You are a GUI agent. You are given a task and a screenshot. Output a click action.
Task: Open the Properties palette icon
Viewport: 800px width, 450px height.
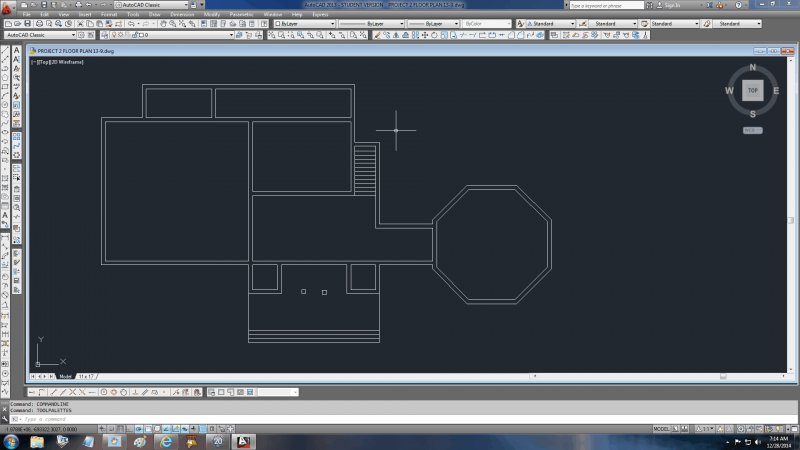pyautogui.click(x=204, y=23)
